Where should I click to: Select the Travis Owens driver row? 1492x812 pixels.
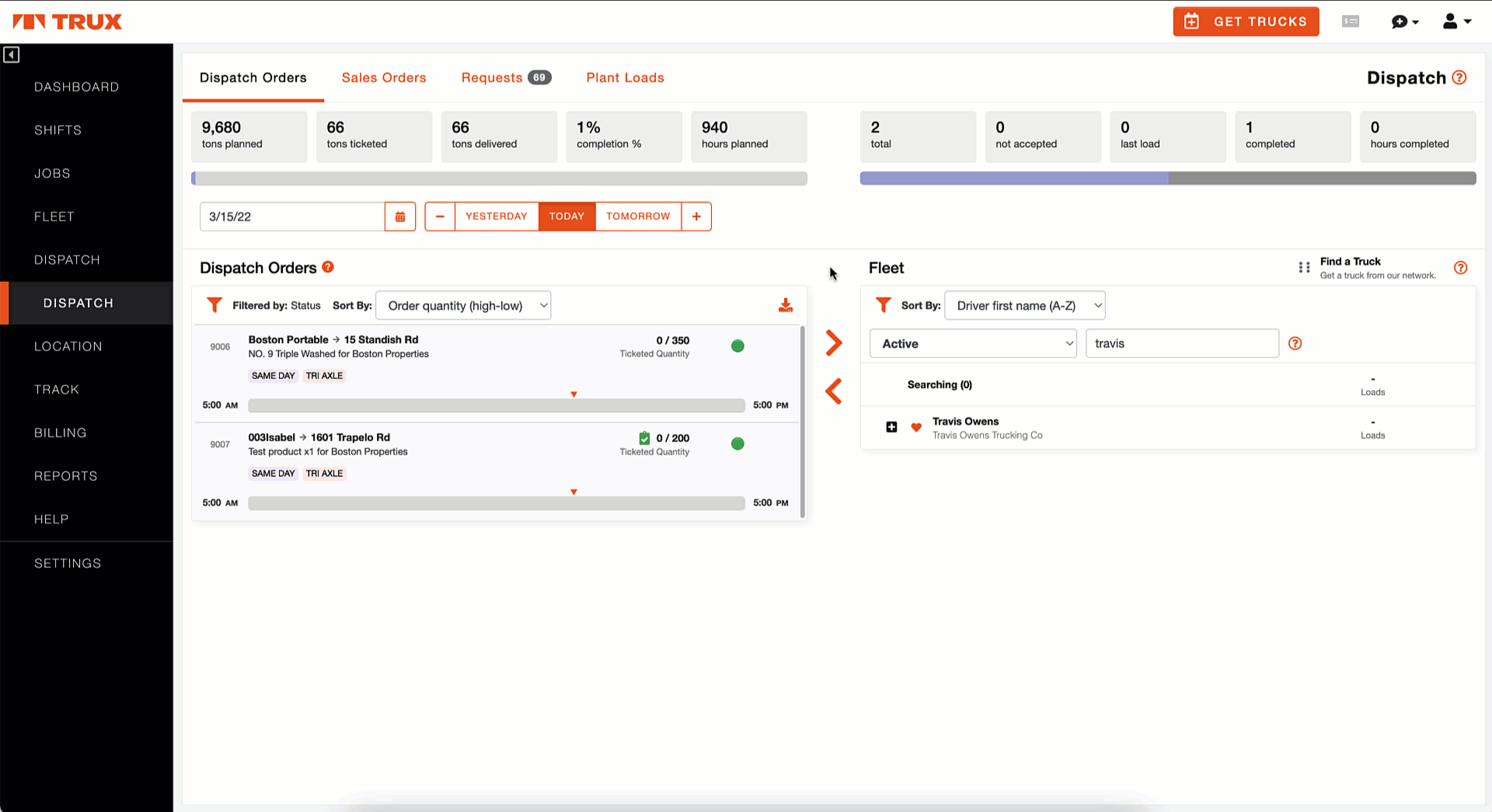tap(1168, 427)
